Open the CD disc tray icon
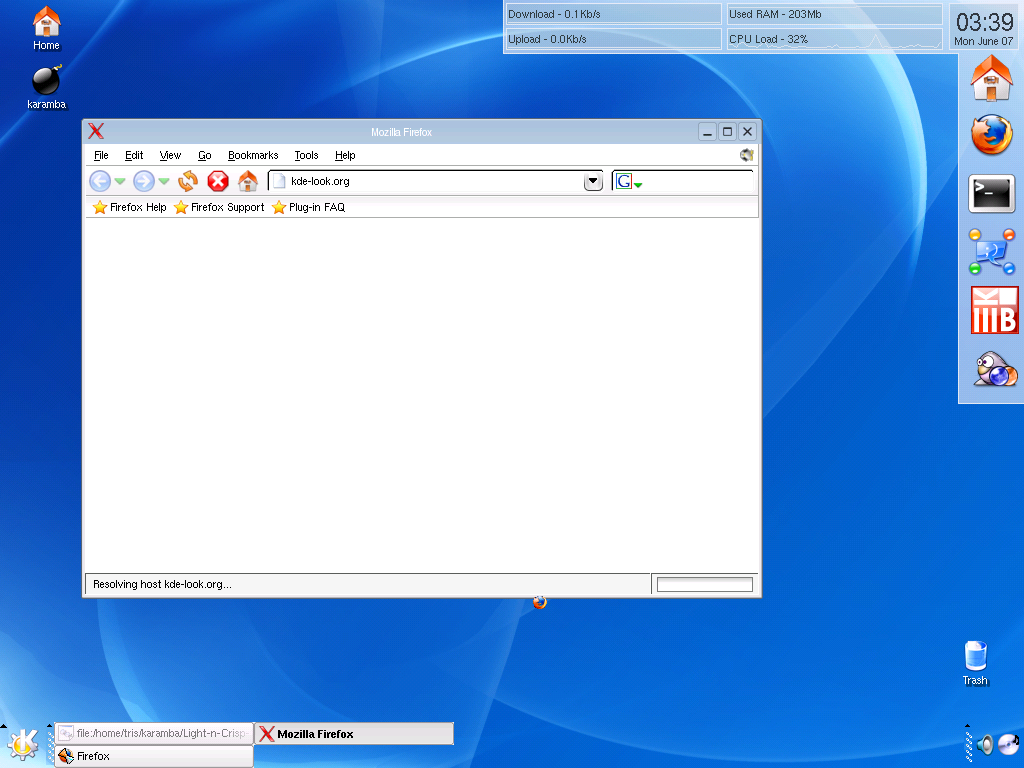The width and height of the screenshot is (1024, 768). pos(1009,744)
